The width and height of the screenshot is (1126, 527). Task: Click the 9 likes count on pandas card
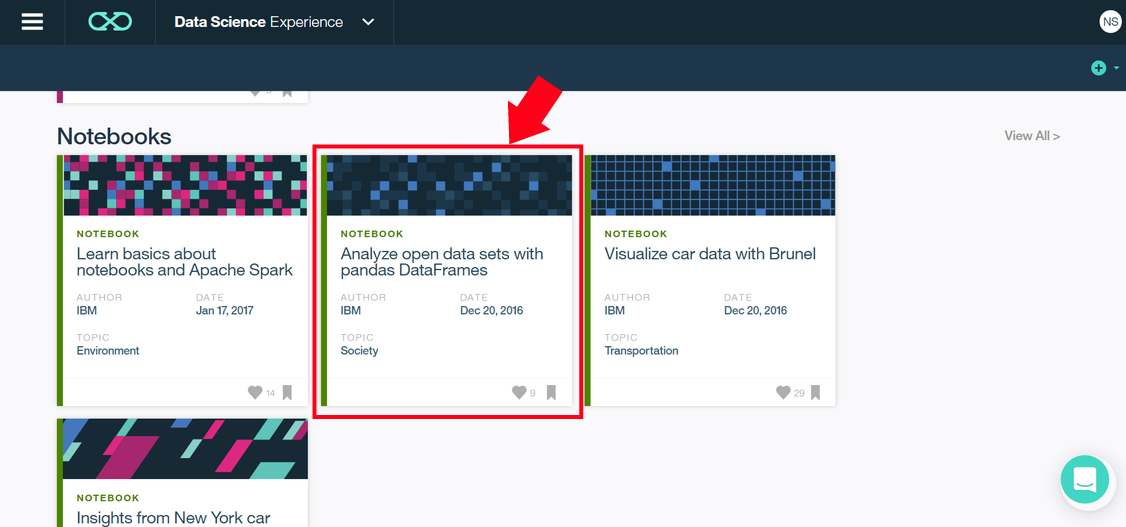(x=533, y=393)
